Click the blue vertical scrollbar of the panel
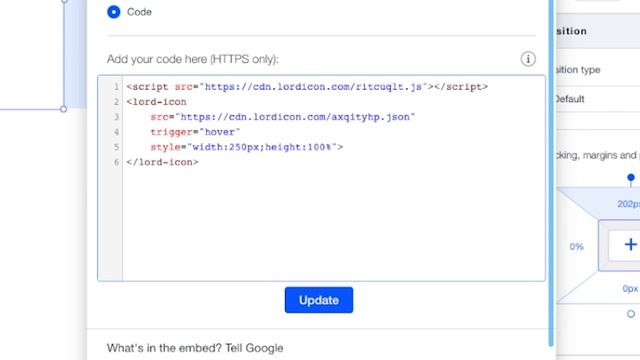This screenshot has width=640, height=360. click(x=551, y=173)
